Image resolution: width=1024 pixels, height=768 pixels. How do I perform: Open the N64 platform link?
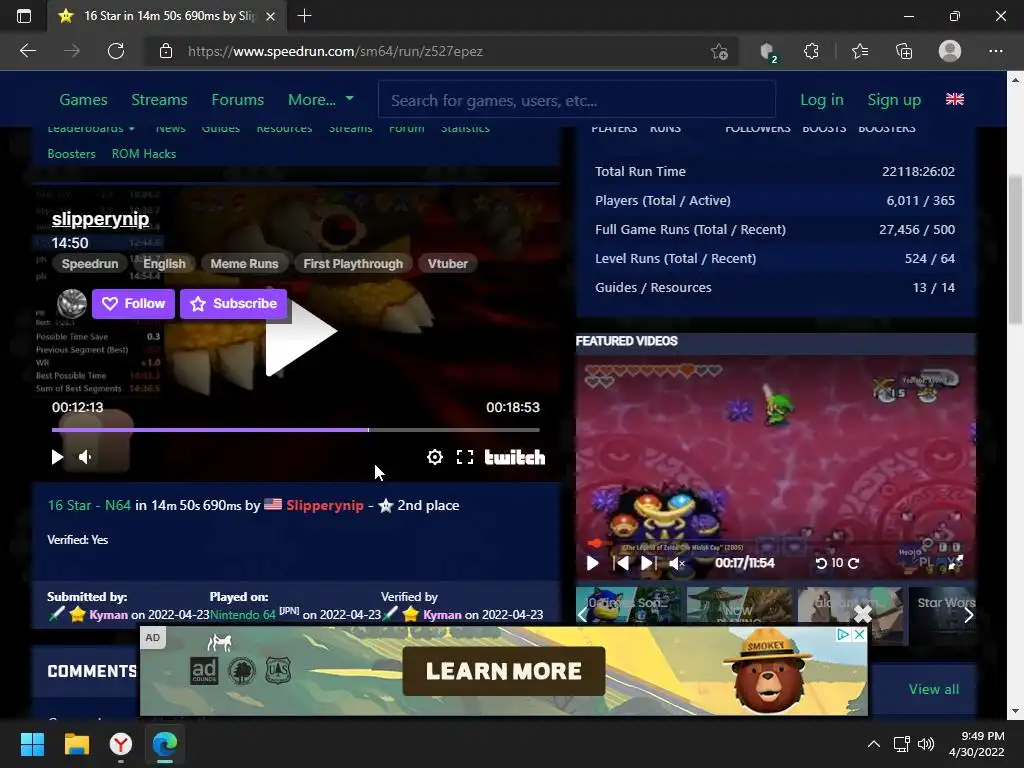tap(118, 505)
